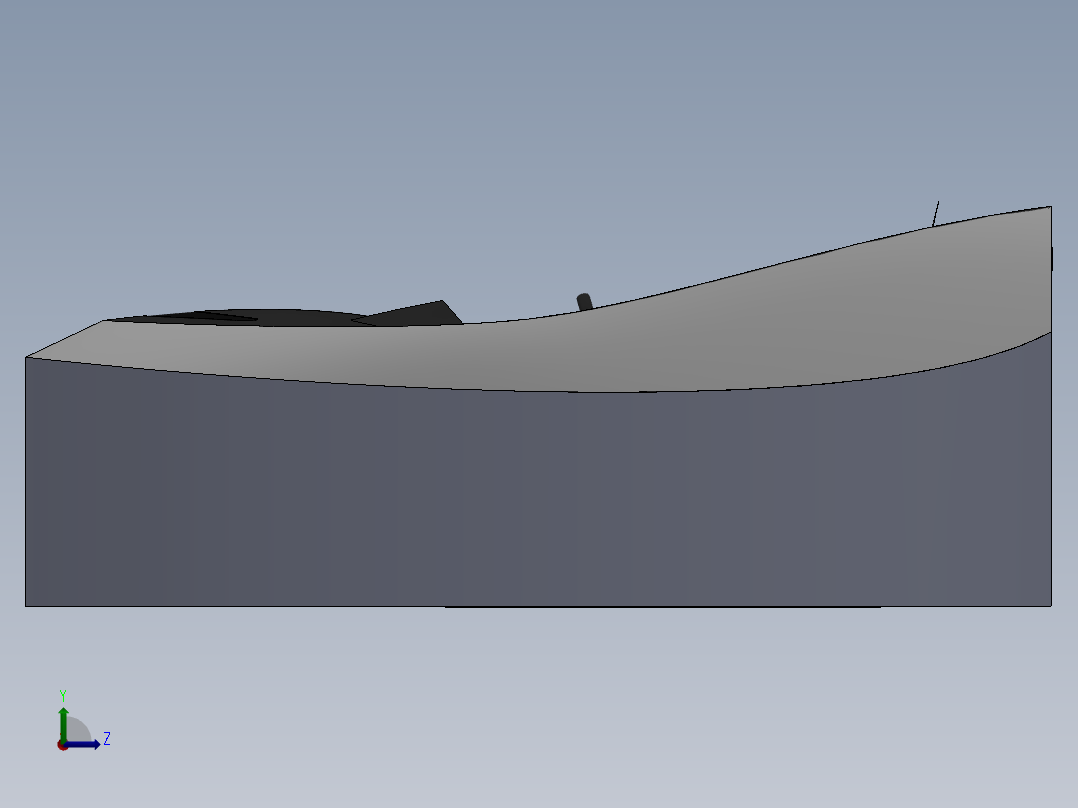The image size is (1078, 808).
Task: Click the blue Z axis of the triad
Action: click(82, 745)
